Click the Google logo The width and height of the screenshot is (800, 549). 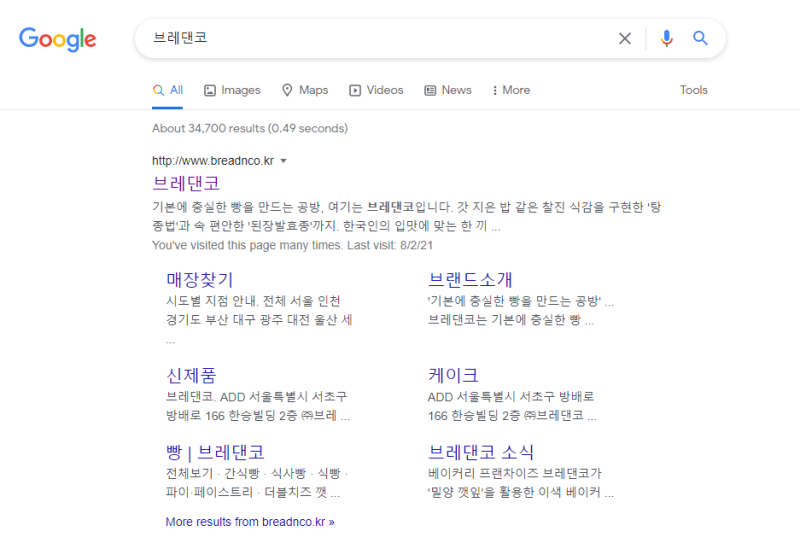click(58, 39)
